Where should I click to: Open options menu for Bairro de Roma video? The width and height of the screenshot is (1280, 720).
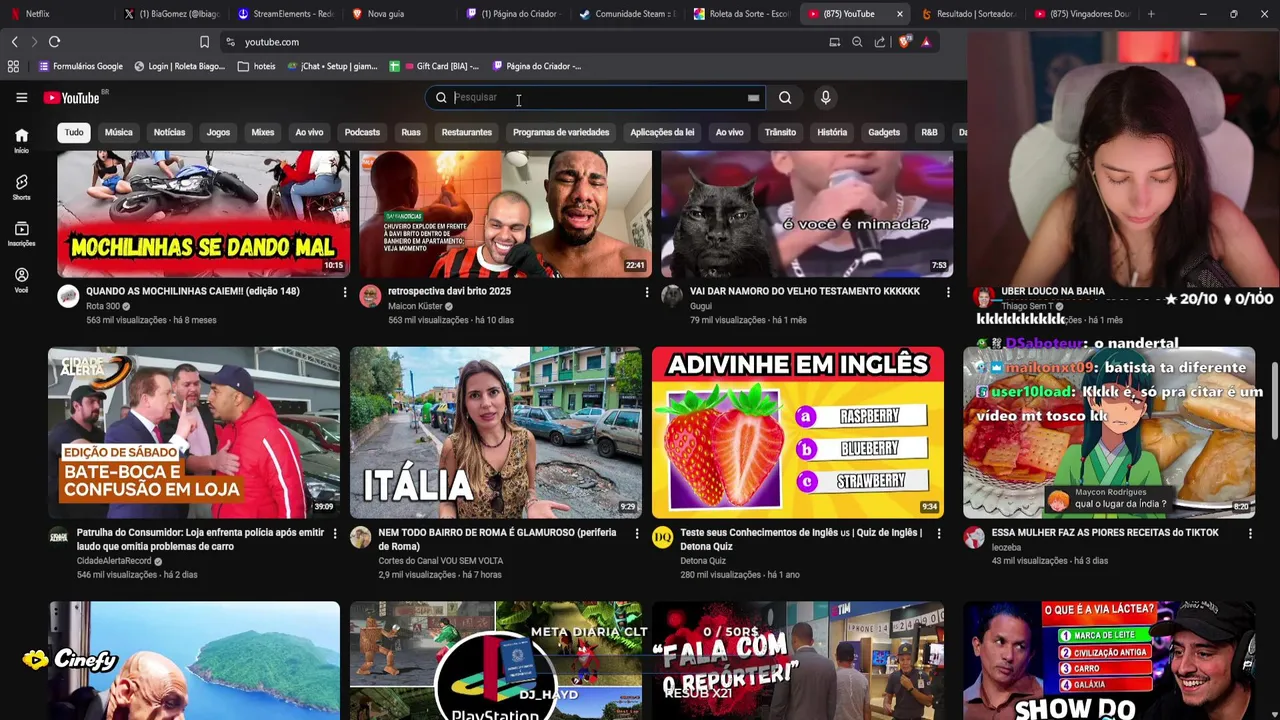(637, 534)
